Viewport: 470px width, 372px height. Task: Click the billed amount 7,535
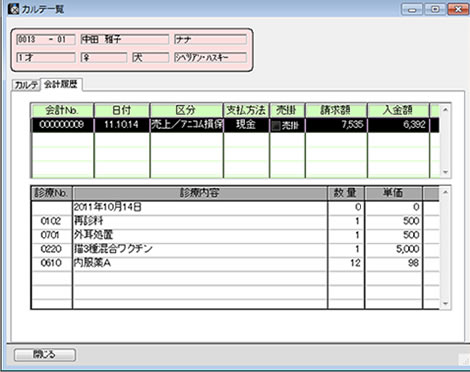click(x=336, y=125)
